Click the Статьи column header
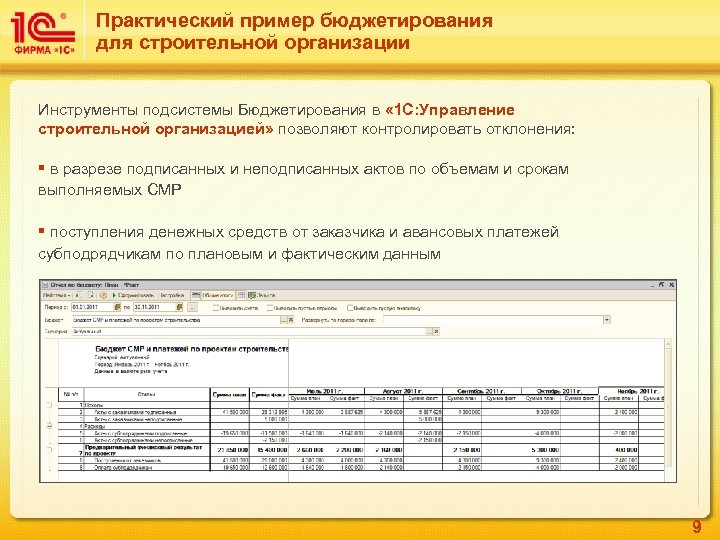 coord(146,394)
